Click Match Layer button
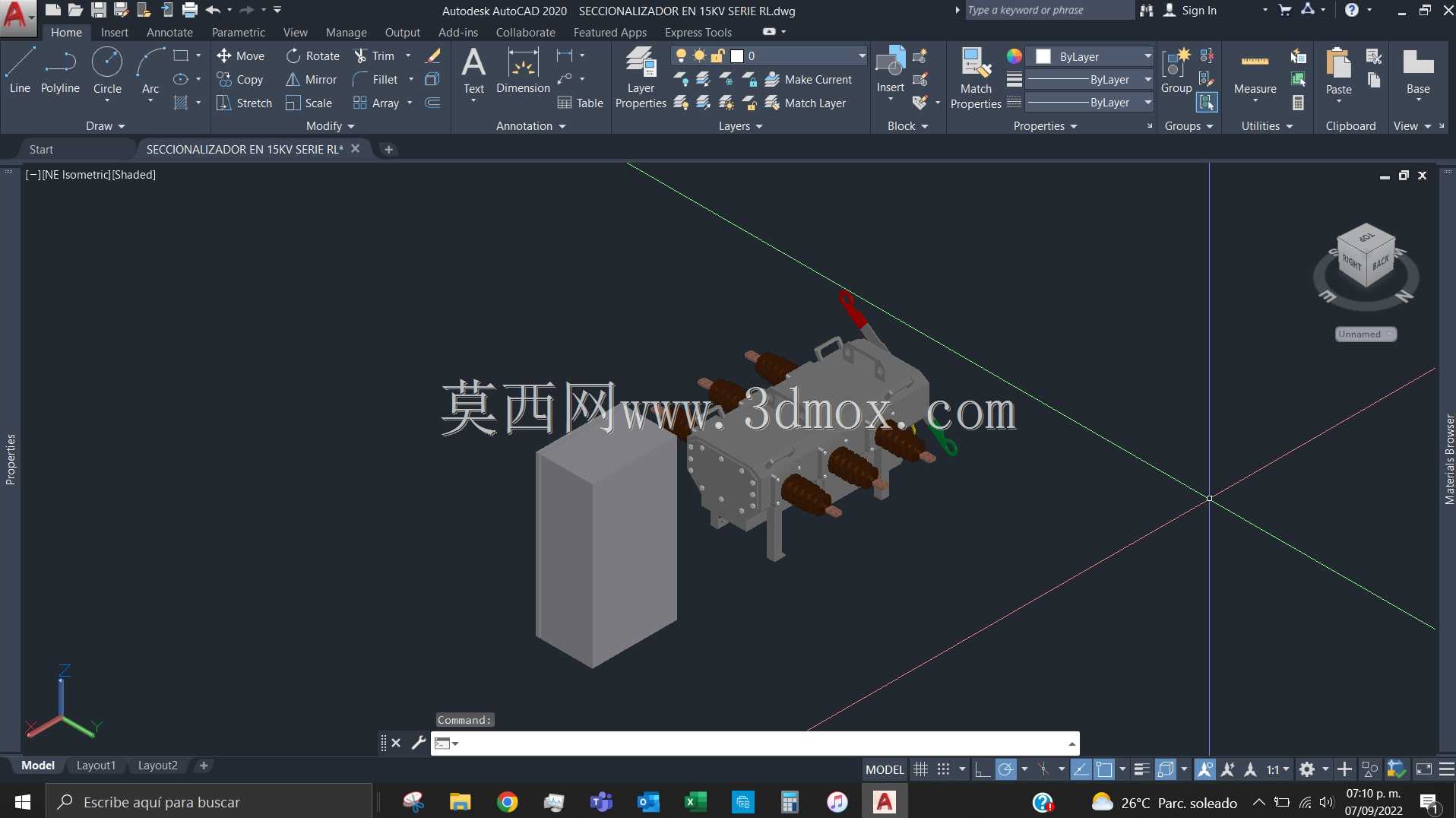 pyautogui.click(x=806, y=103)
